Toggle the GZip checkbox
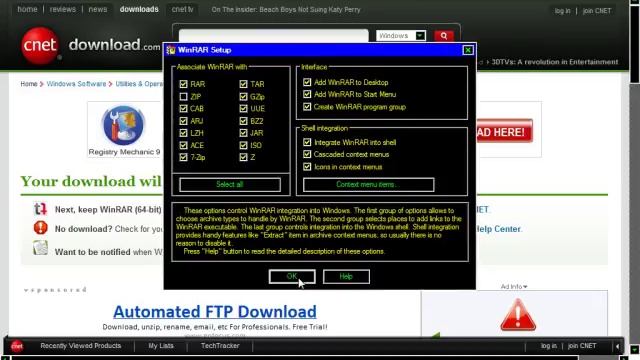 pos(244,97)
